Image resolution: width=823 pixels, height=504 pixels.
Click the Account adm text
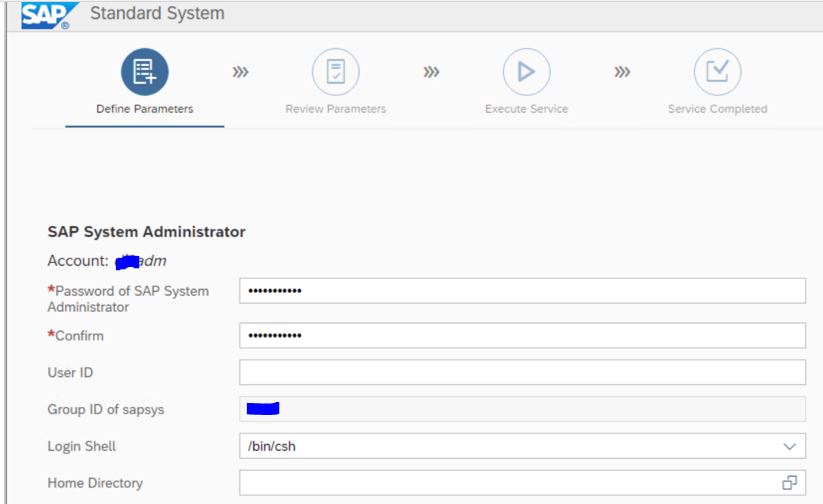coord(107,260)
